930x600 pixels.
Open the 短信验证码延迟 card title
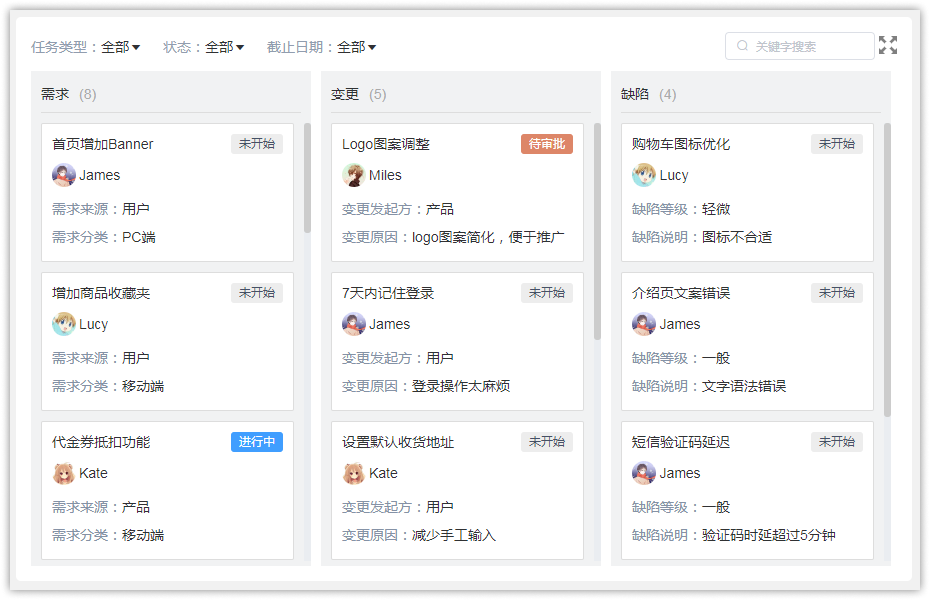pos(681,442)
